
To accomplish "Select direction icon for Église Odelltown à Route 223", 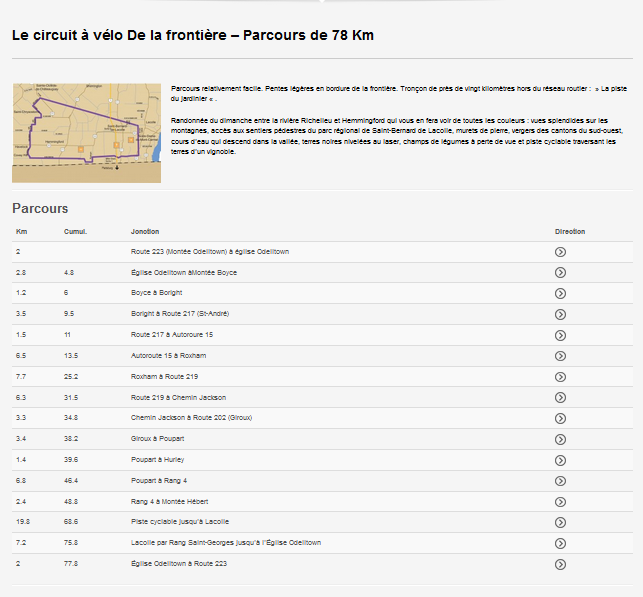I will coord(560,564).
